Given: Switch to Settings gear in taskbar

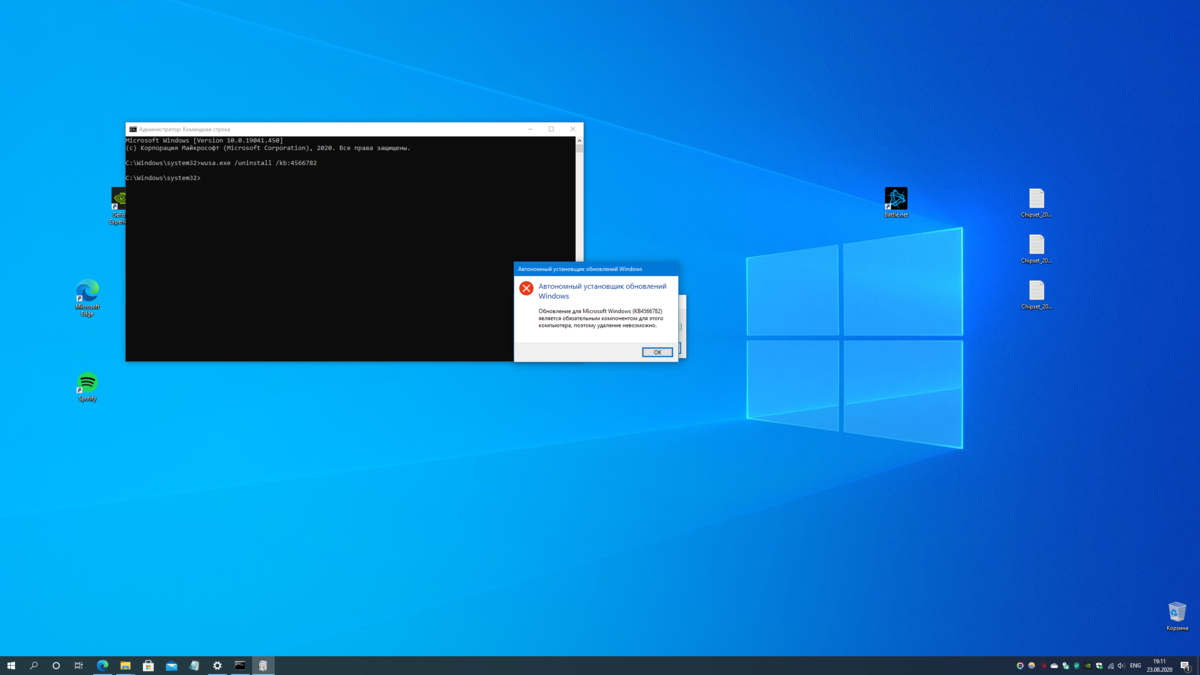Looking at the screenshot, I should 217,665.
